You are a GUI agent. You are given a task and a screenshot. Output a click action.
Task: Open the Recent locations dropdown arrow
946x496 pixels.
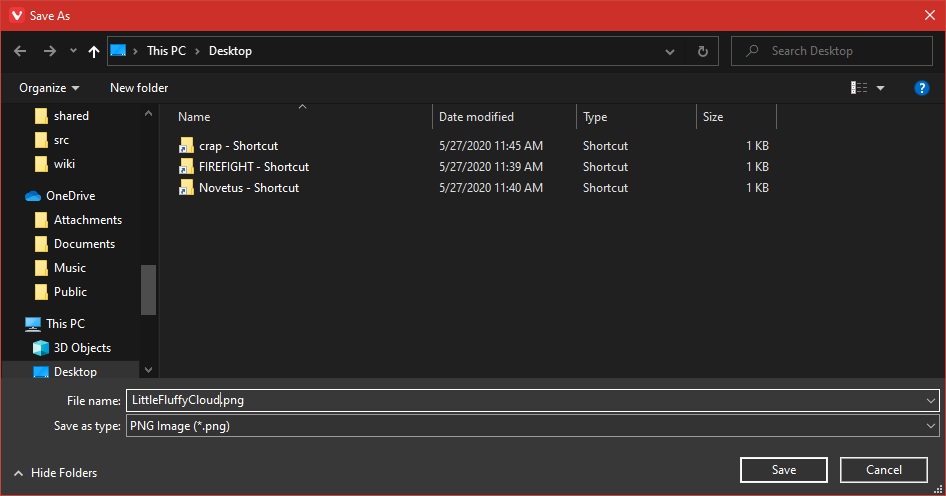[x=73, y=51]
